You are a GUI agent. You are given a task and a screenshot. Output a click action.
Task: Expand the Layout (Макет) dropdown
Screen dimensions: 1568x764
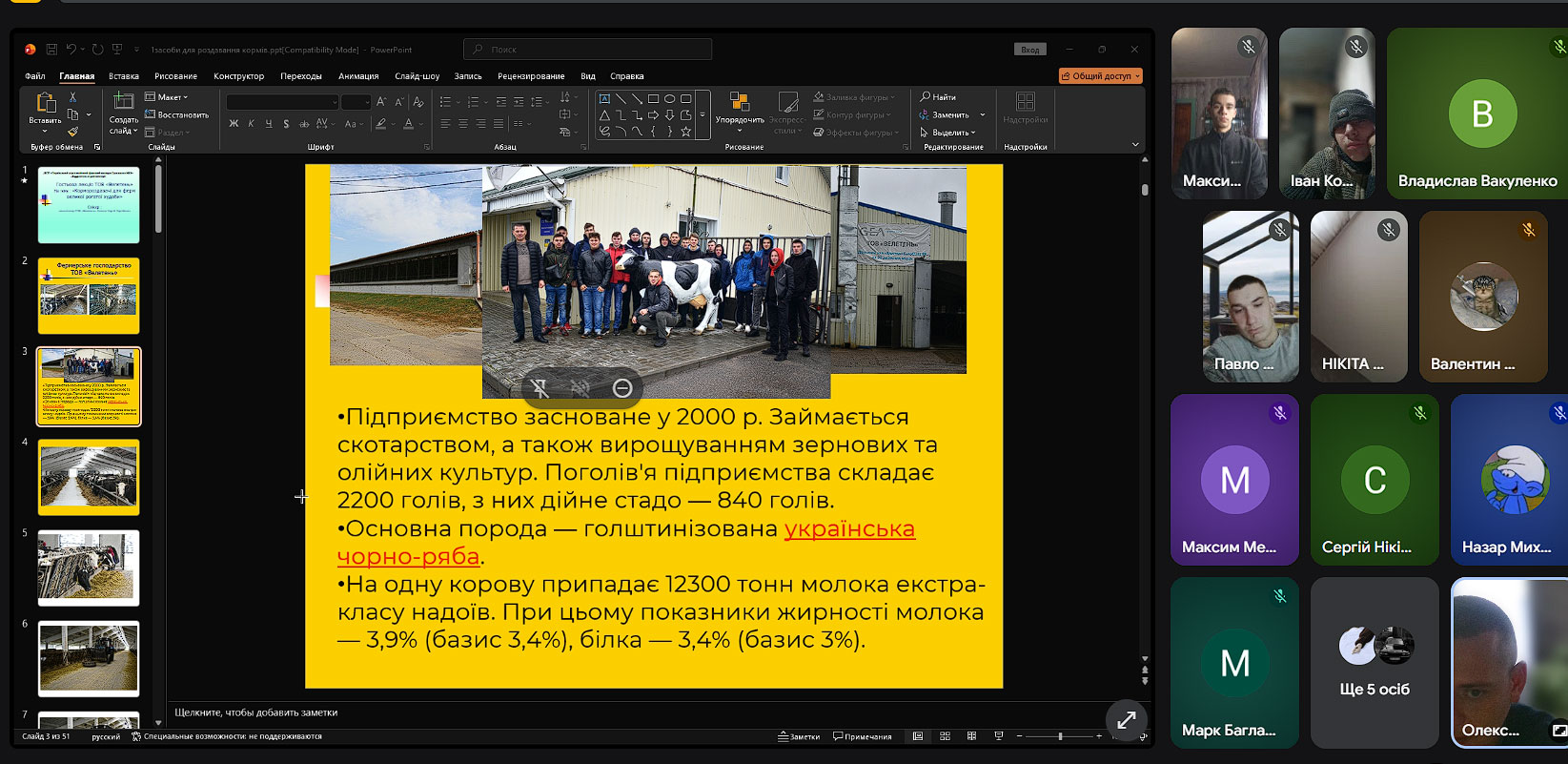coord(168,97)
